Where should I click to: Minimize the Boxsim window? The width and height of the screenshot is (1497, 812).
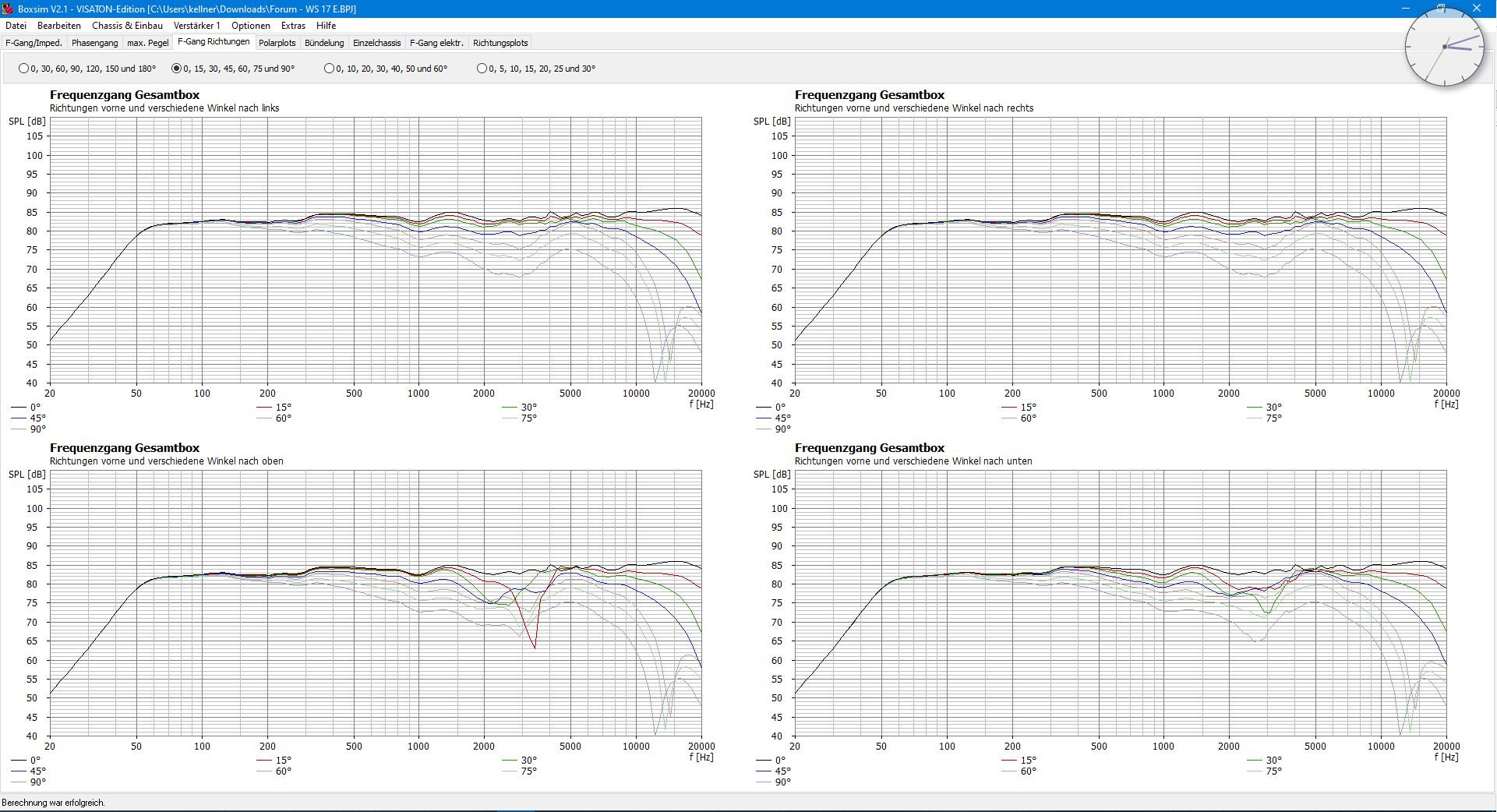coord(1405,8)
